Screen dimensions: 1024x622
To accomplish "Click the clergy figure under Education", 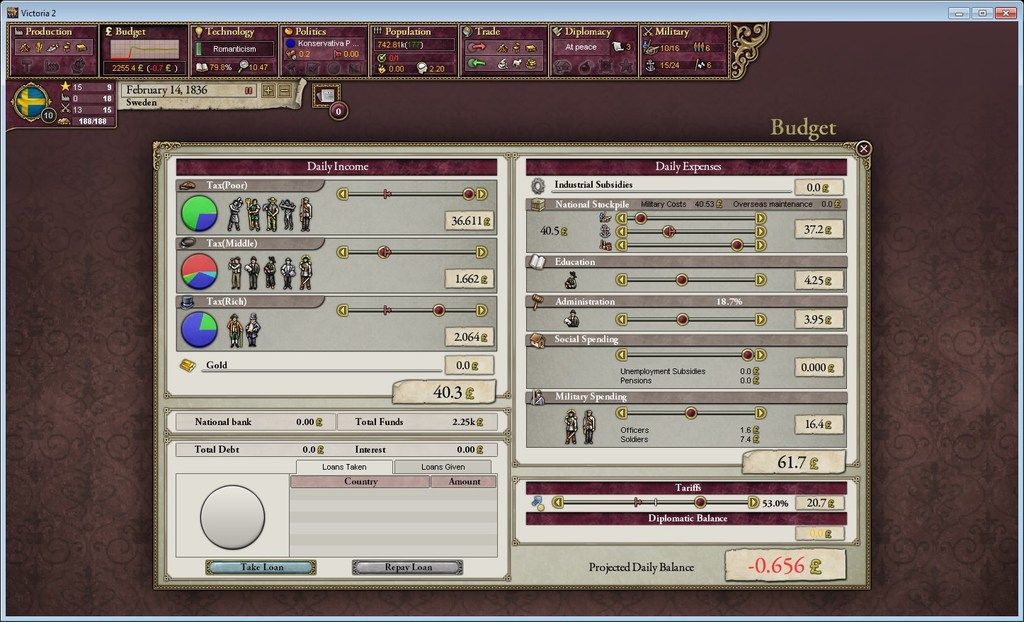I will pyautogui.click(x=571, y=280).
